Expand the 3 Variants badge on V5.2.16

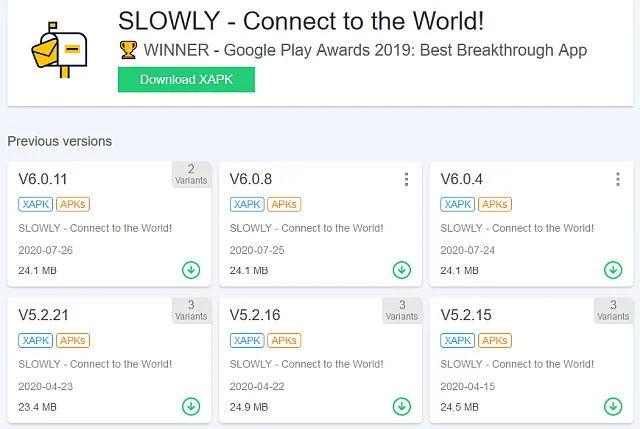tap(402, 311)
